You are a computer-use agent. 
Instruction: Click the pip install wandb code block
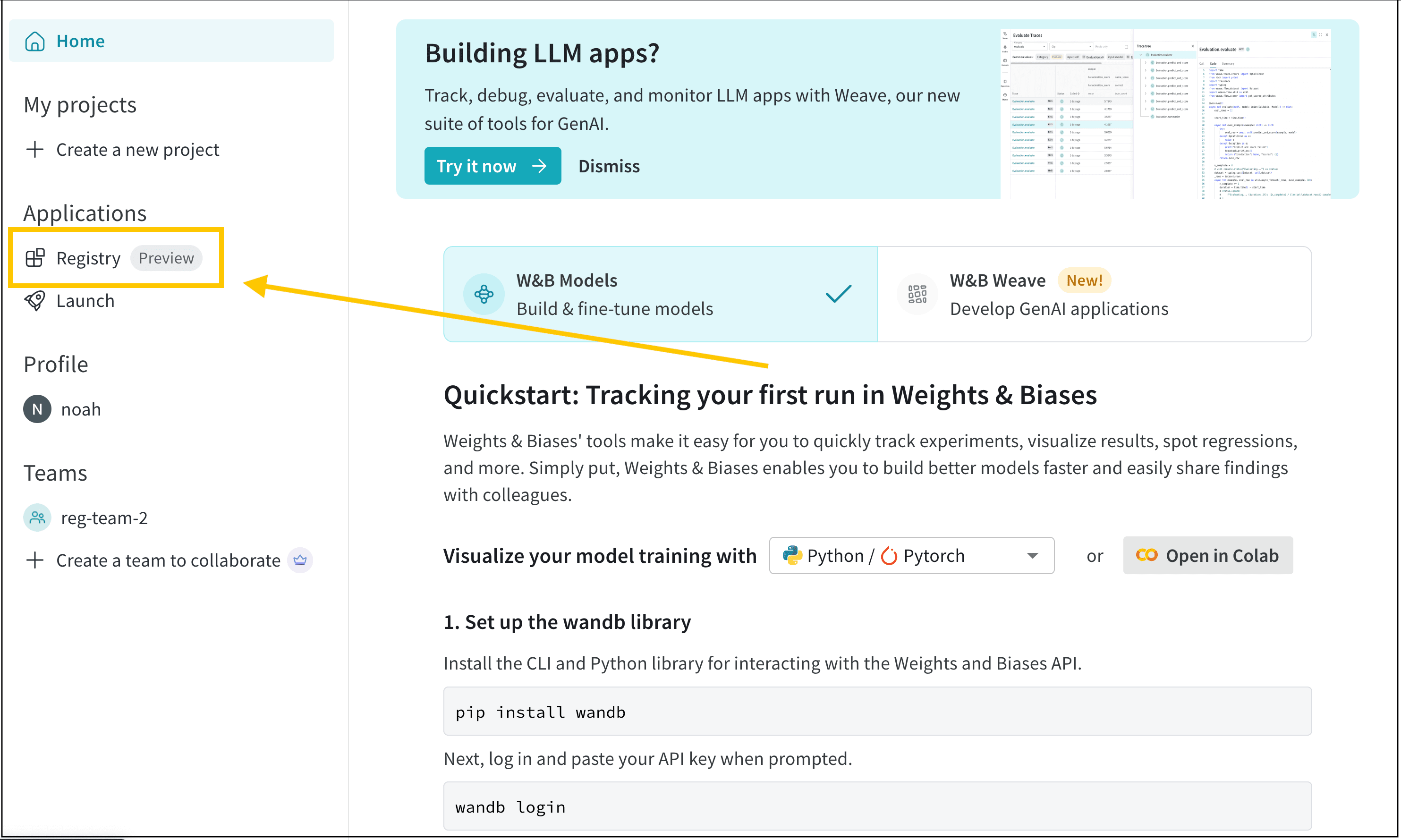[x=877, y=712]
